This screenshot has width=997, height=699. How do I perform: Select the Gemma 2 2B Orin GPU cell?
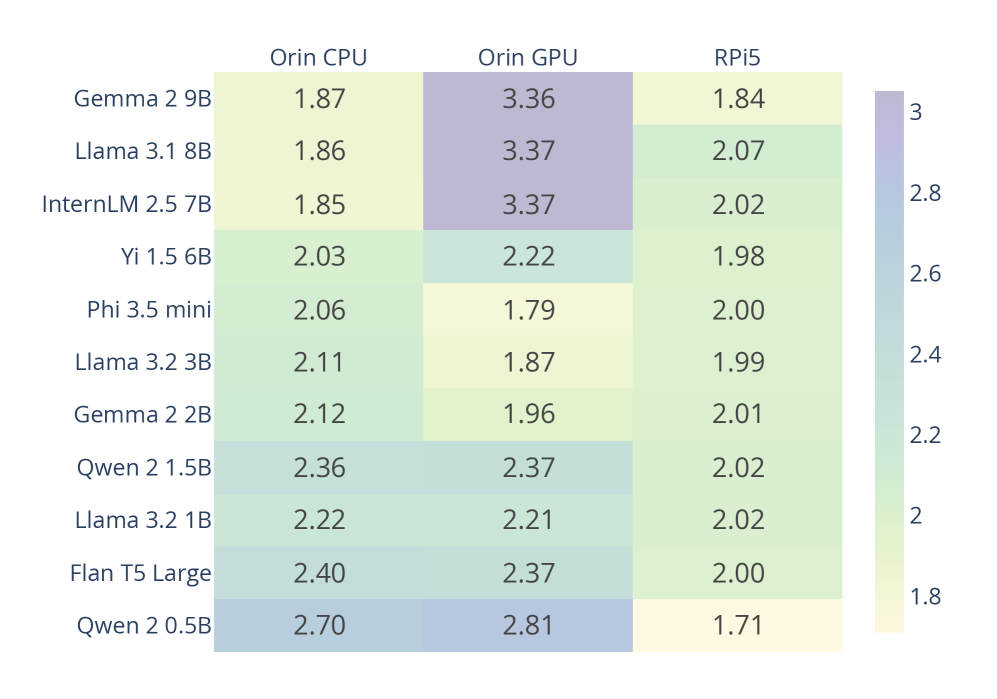point(528,414)
